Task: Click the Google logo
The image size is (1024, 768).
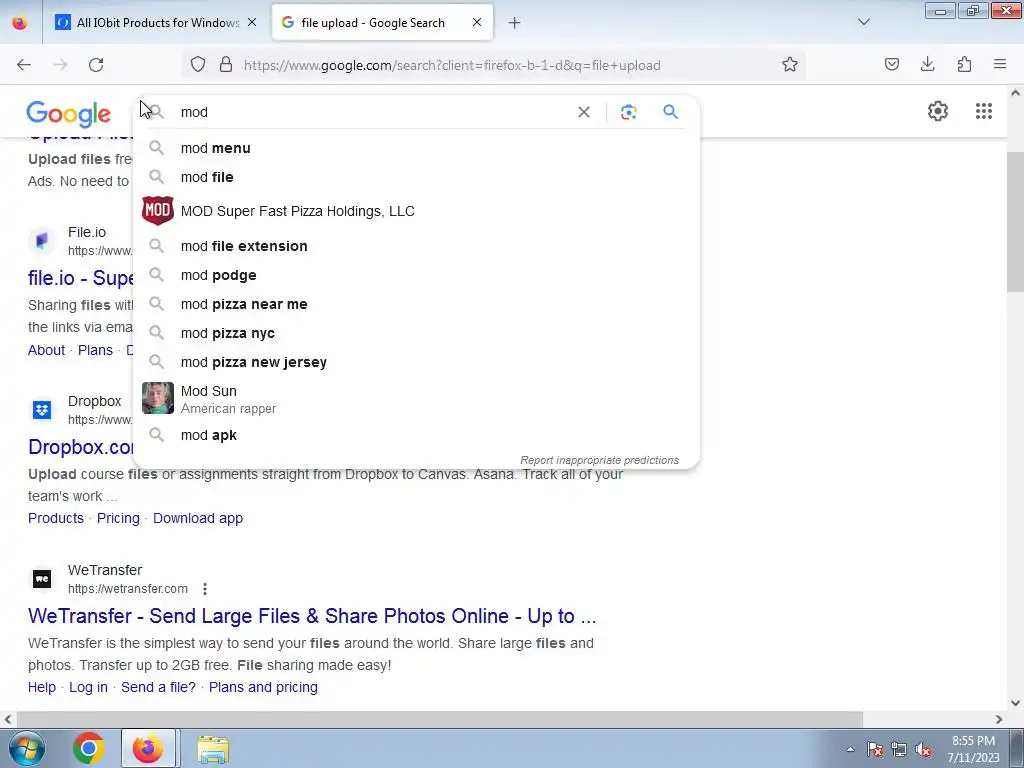Action: click(x=69, y=114)
